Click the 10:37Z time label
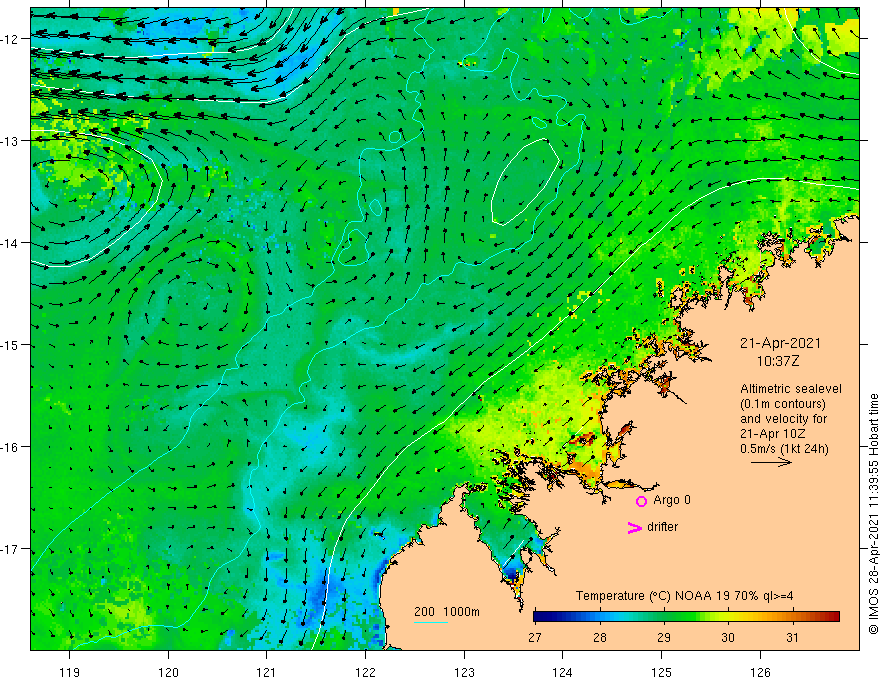Screen dimensions: 880x680 (x=777, y=361)
